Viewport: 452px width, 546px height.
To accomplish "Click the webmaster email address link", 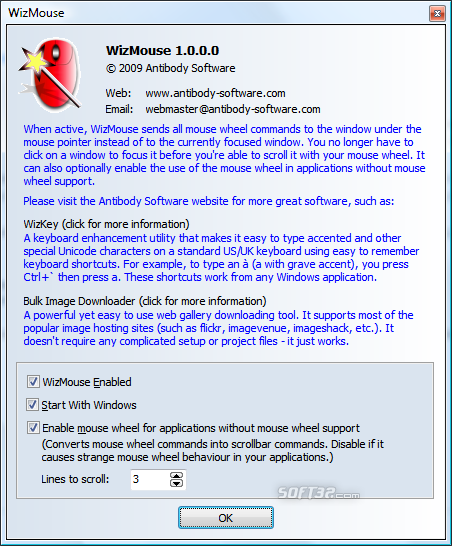I will pos(233,109).
